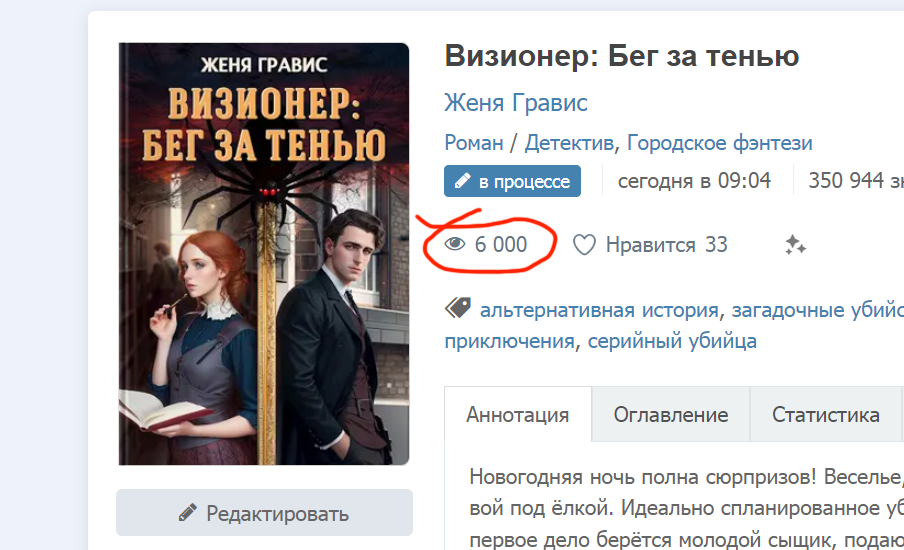This screenshot has height=550, width=904.
Task: Click the 'в процессе' status badge
Action: tap(513, 181)
